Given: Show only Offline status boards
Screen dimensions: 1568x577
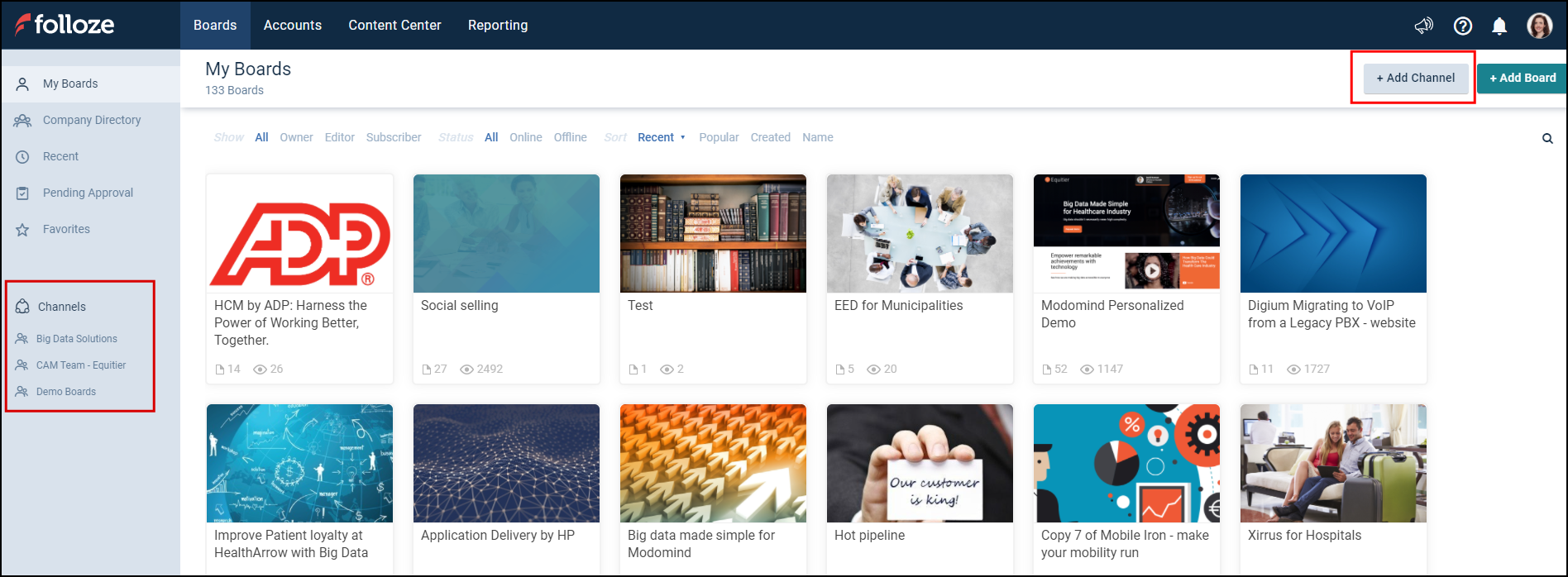Looking at the screenshot, I should (x=570, y=137).
